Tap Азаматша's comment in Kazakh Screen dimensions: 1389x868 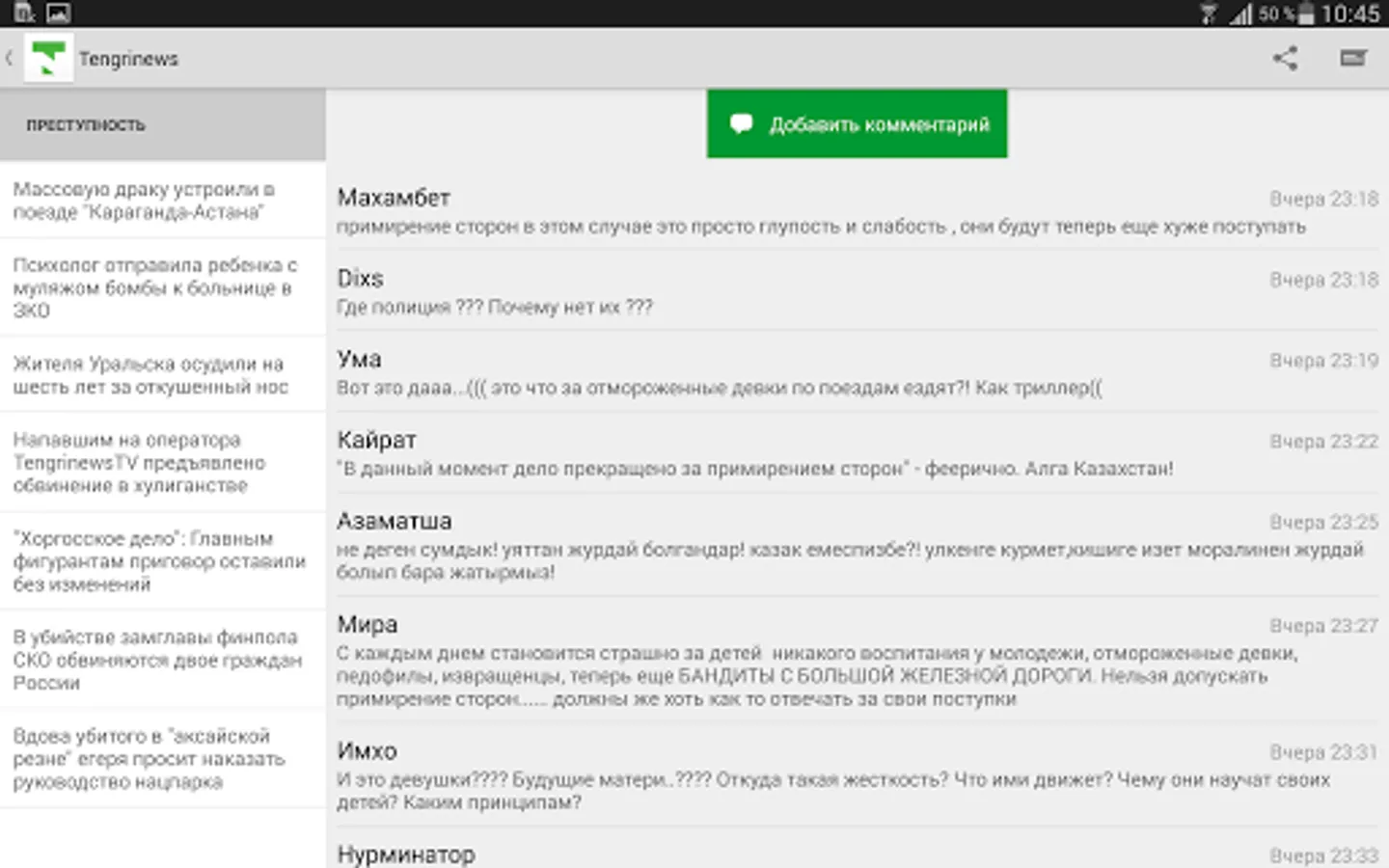click(850, 560)
